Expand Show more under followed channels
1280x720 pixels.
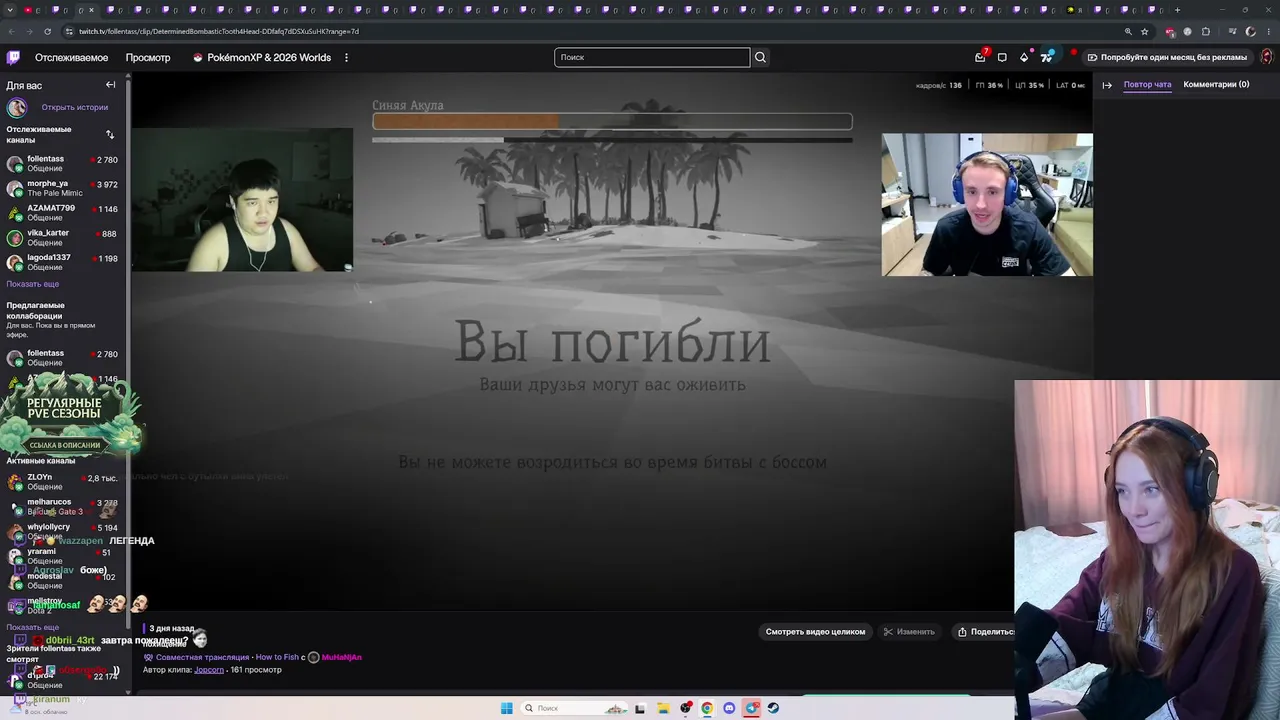[33, 284]
